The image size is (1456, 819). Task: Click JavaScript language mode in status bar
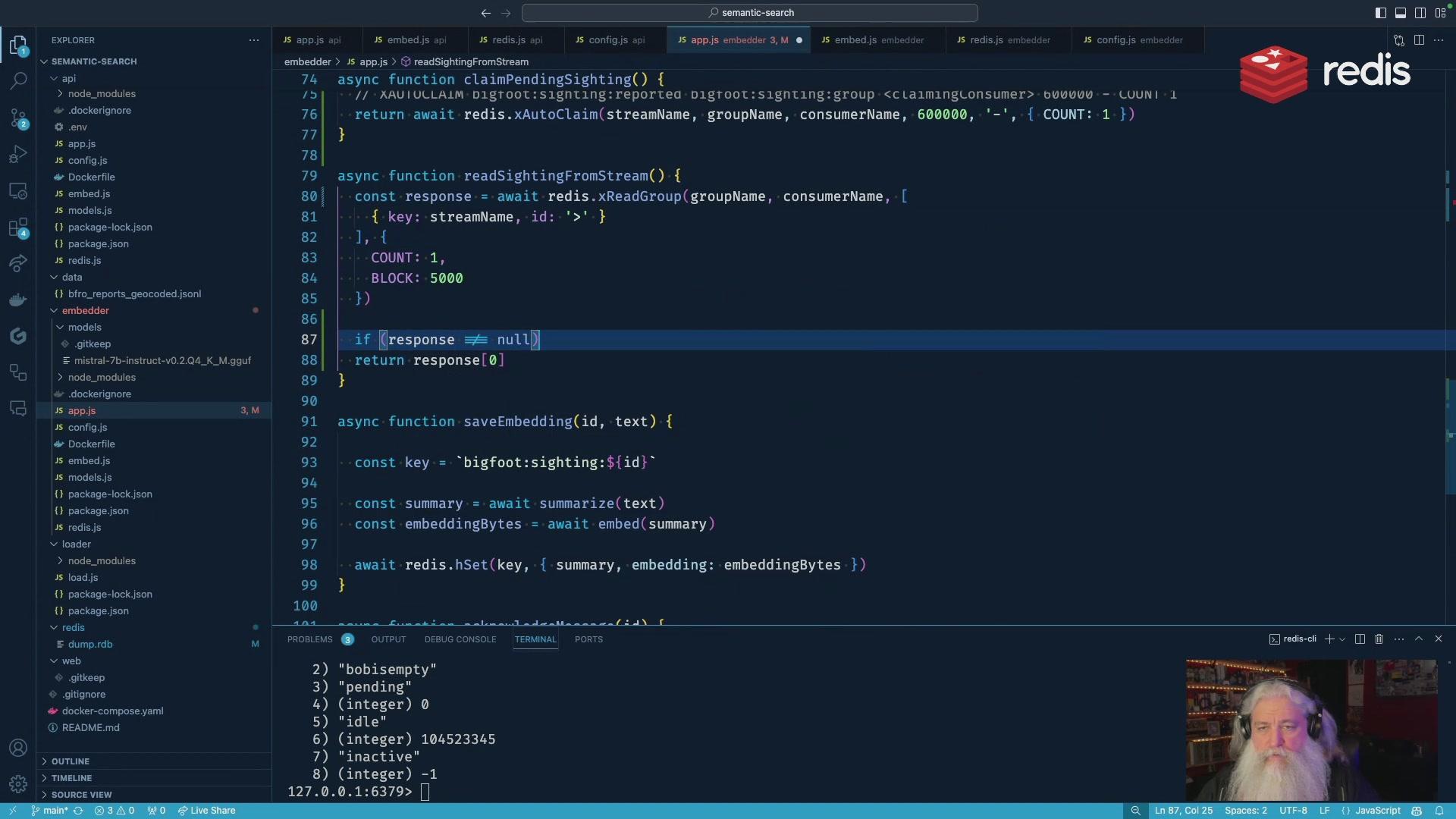coord(1377,811)
